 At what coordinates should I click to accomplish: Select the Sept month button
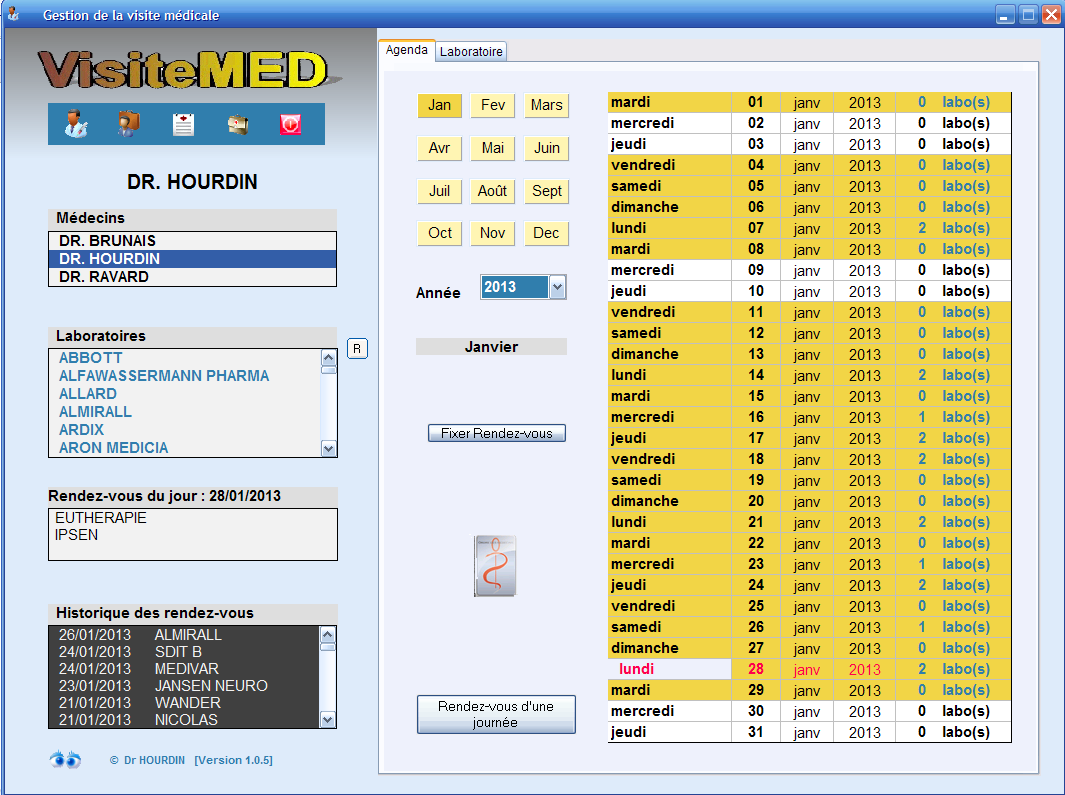point(547,191)
